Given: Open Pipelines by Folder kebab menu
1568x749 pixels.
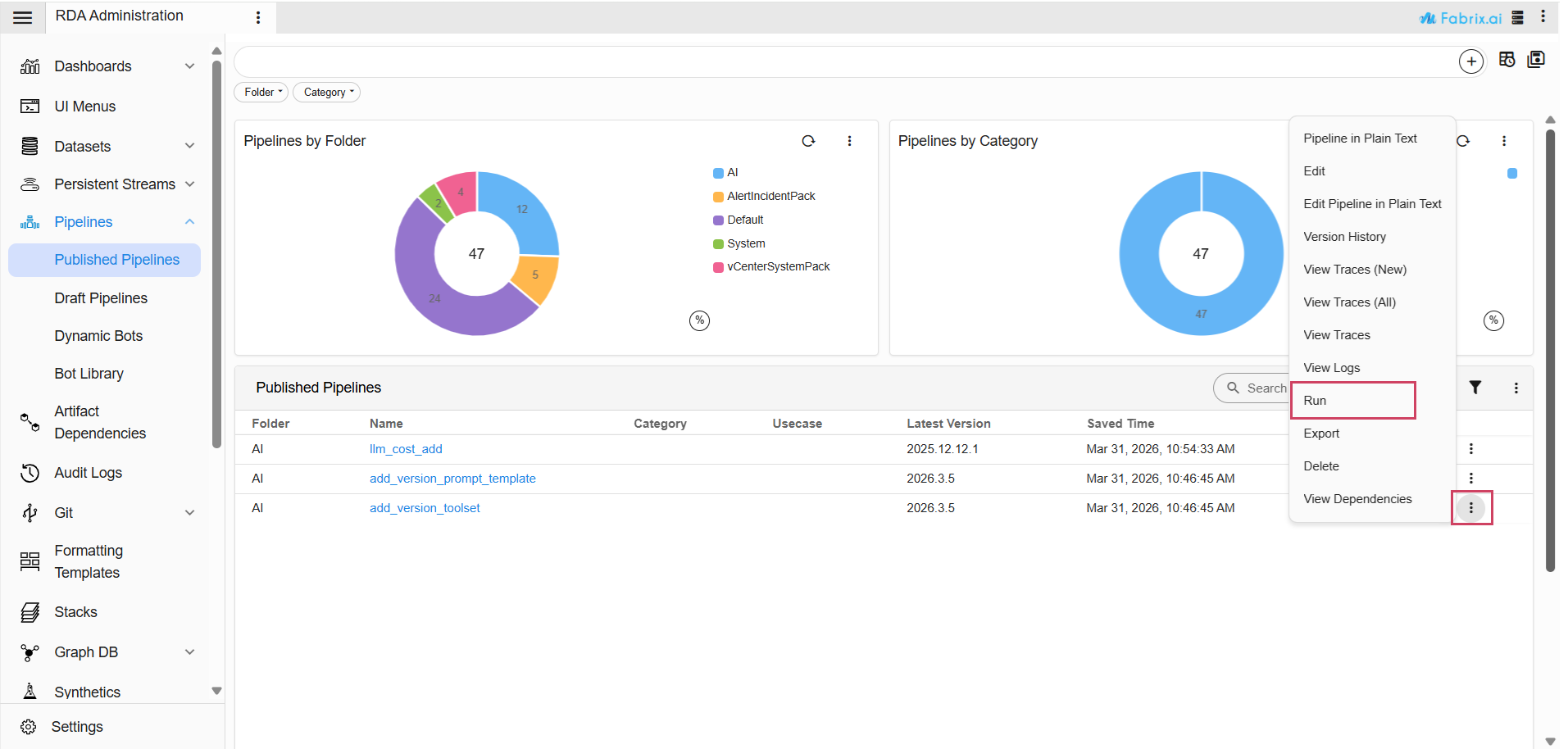Looking at the screenshot, I should click(x=849, y=141).
